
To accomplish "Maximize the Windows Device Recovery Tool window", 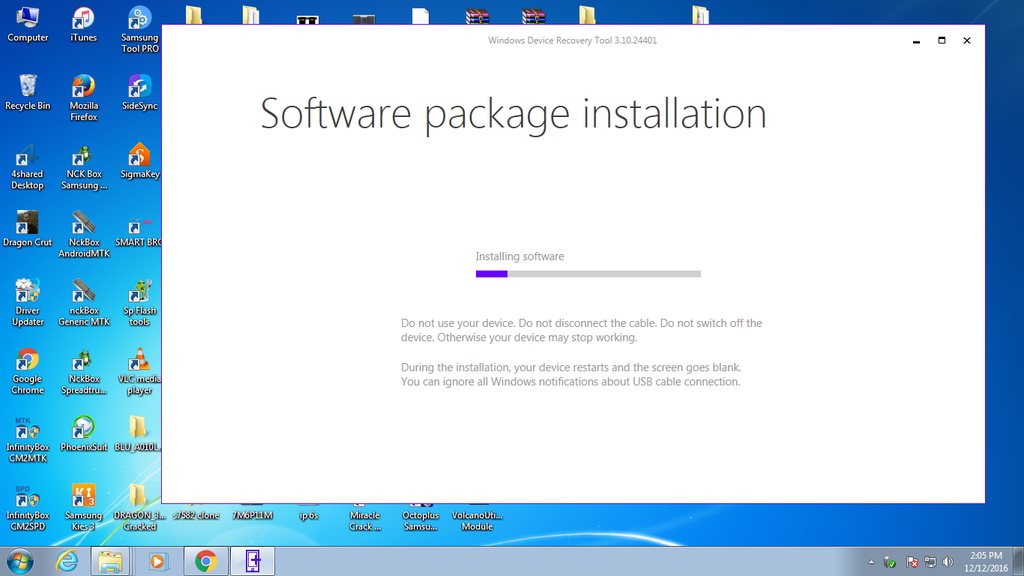I will (942, 41).
